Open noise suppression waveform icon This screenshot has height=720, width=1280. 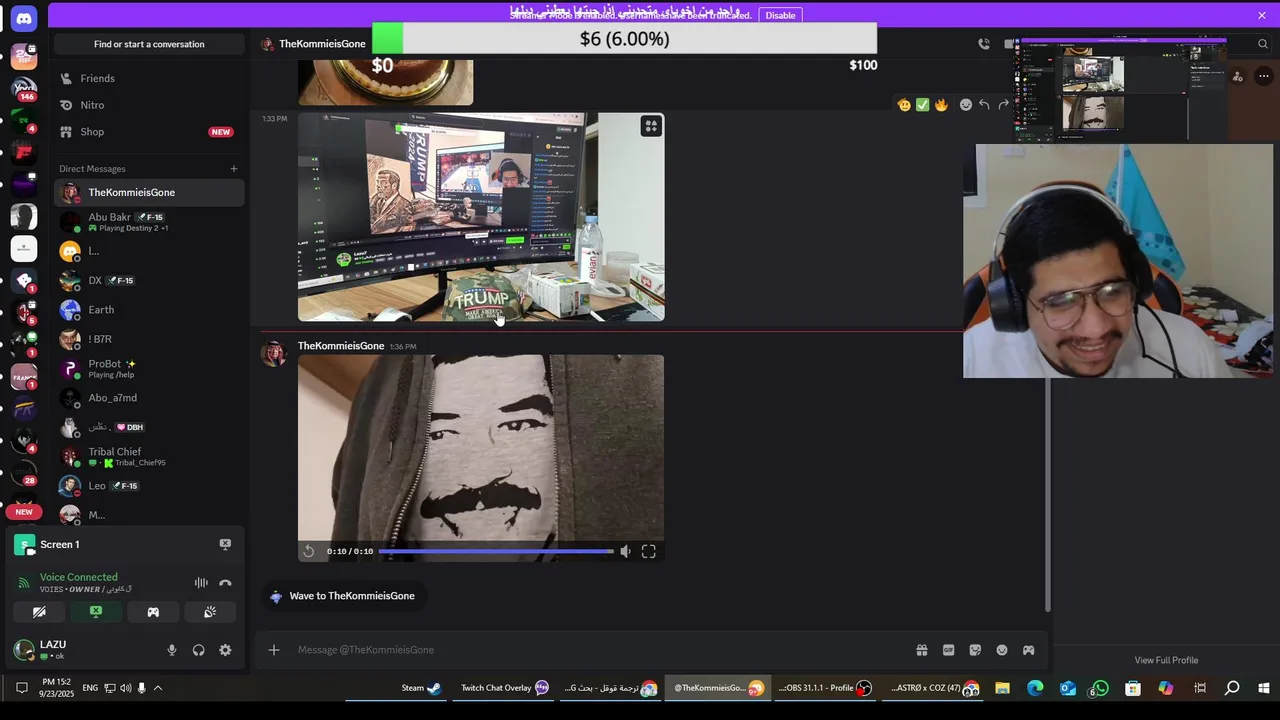(201, 583)
